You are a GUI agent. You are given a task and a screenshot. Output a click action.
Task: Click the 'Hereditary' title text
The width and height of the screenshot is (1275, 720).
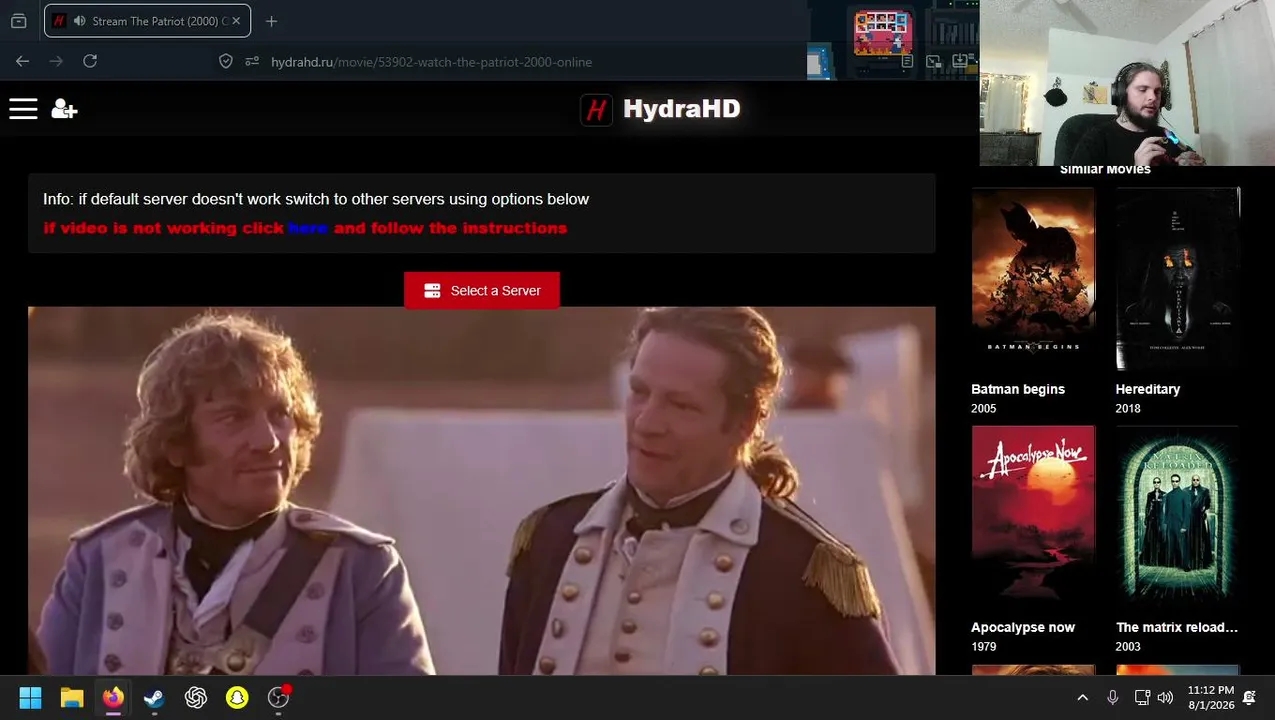1148,389
